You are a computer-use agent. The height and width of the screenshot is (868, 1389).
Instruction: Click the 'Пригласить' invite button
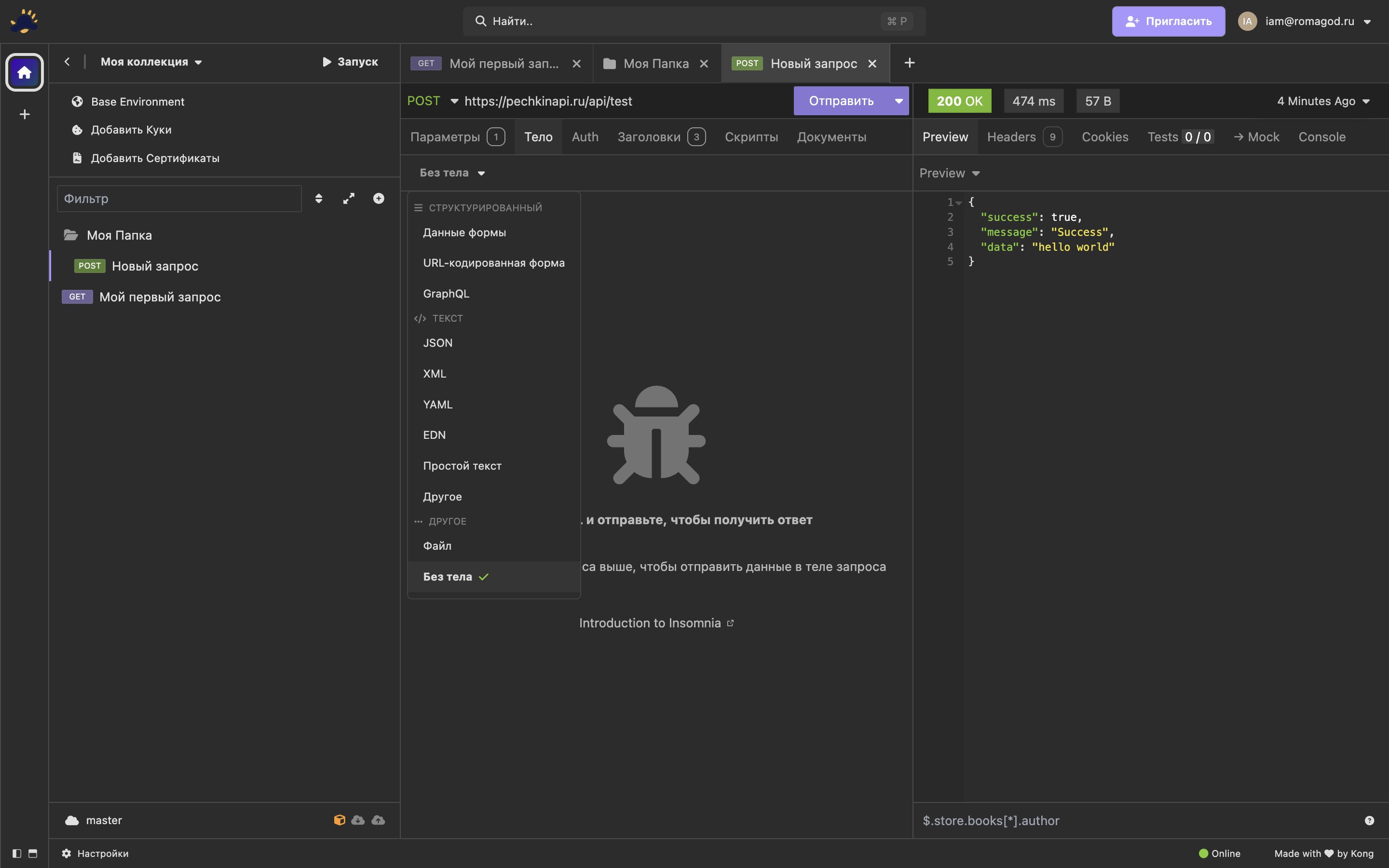(1168, 21)
